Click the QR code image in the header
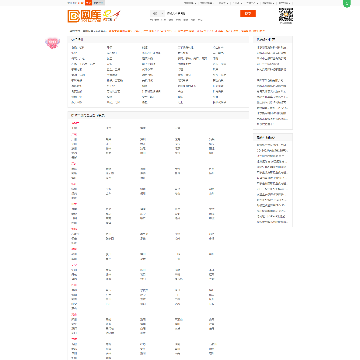The width and height of the screenshot is (360, 360). point(286,15)
